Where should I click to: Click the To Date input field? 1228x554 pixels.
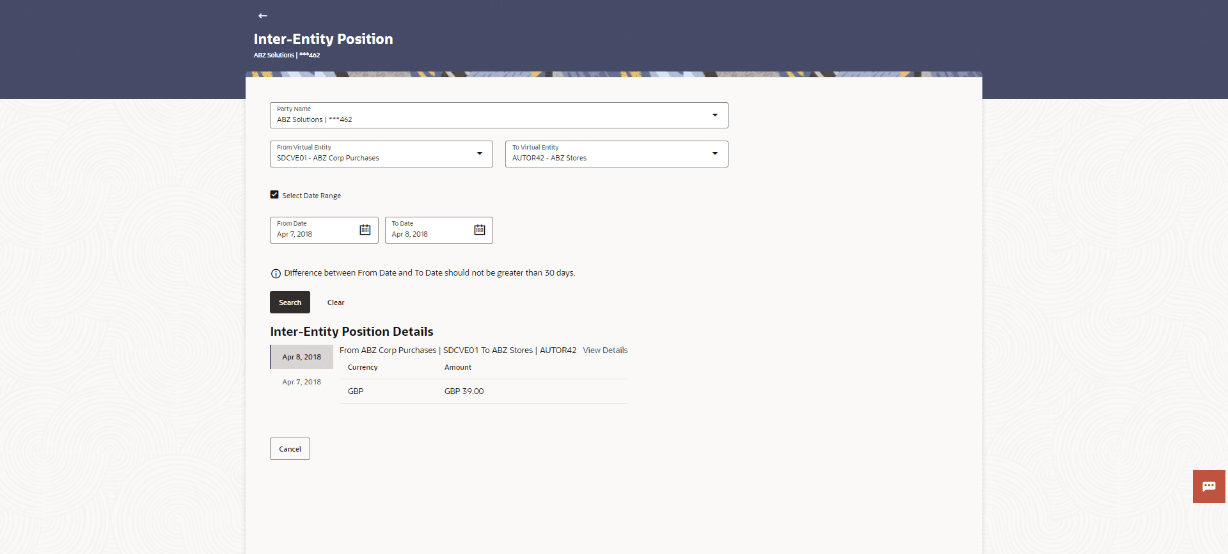(438, 230)
